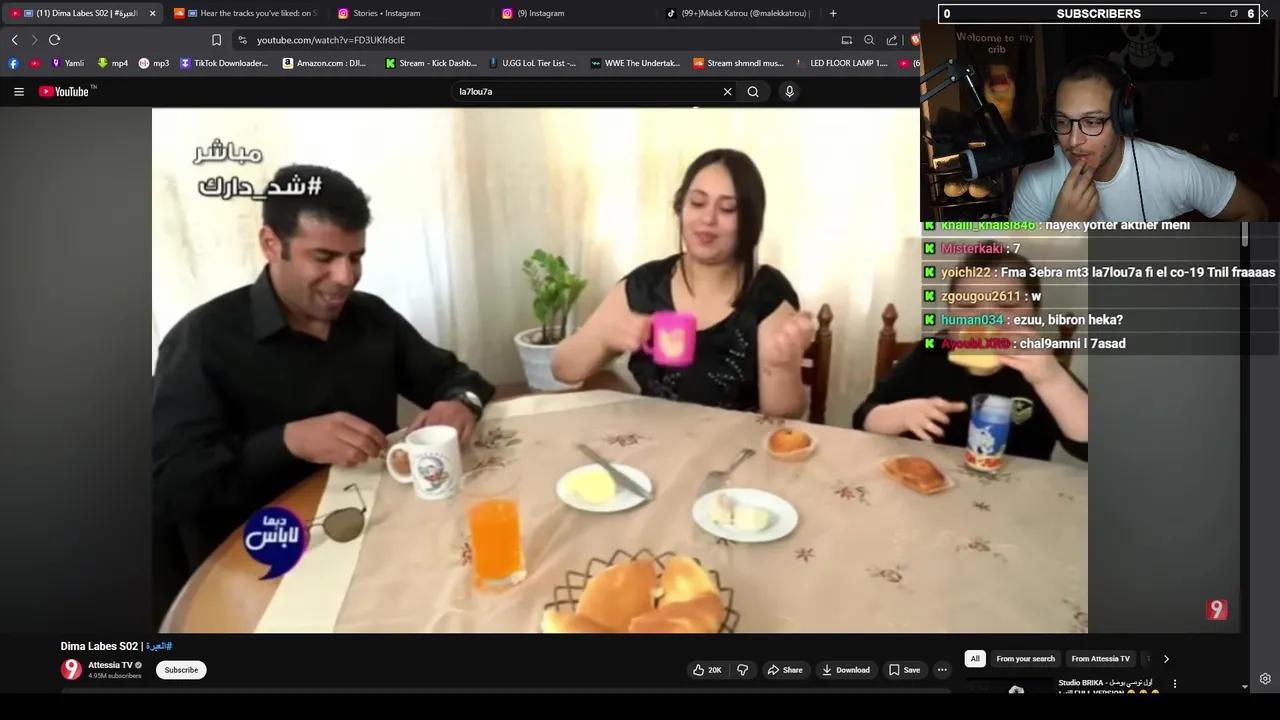Open the Facebook bookmark icon

13,63
